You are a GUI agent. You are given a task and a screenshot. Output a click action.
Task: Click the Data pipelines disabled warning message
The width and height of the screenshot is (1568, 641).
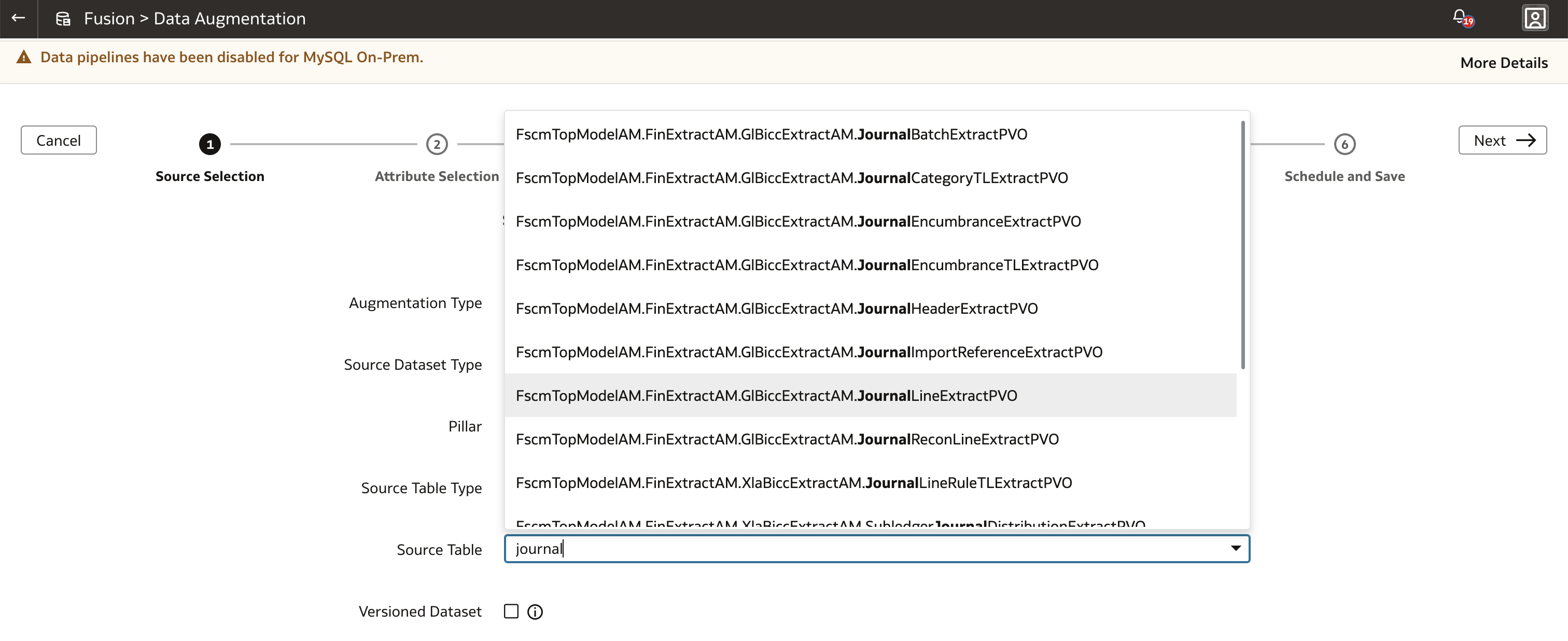click(231, 57)
